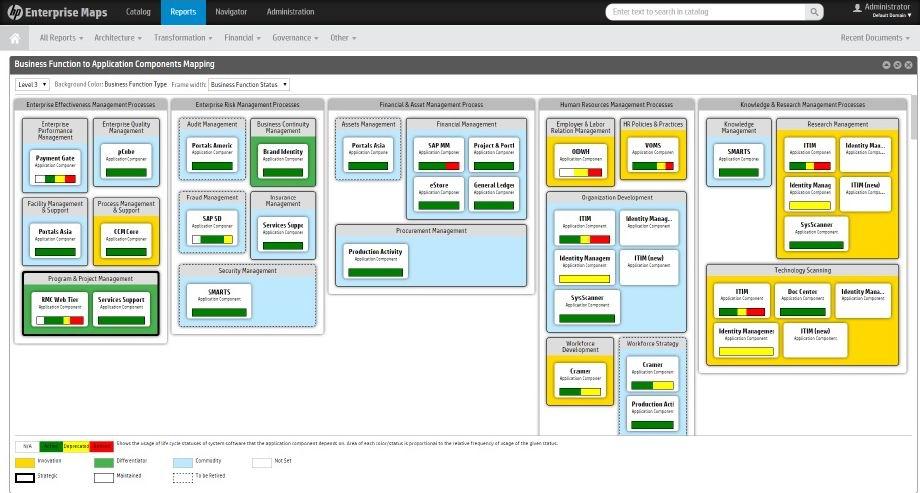
Task: Open the Business Function Status frame width dropdown
Action: tap(249, 85)
